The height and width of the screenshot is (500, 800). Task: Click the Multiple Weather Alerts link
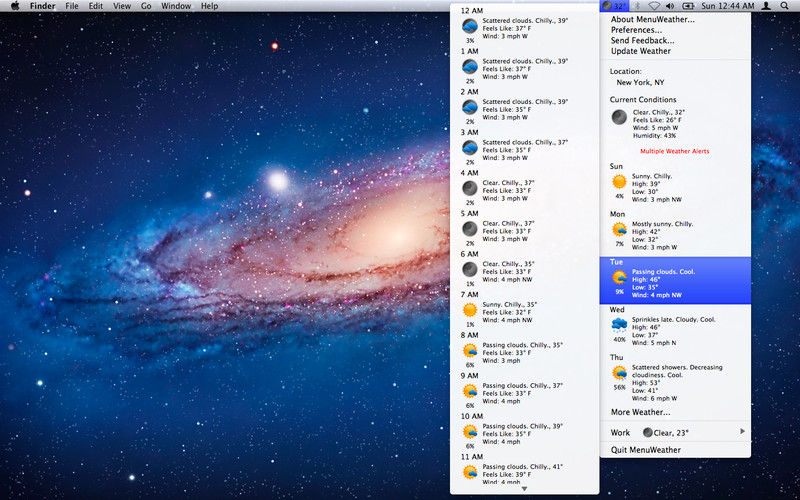pyautogui.click(x=674, y=151)
